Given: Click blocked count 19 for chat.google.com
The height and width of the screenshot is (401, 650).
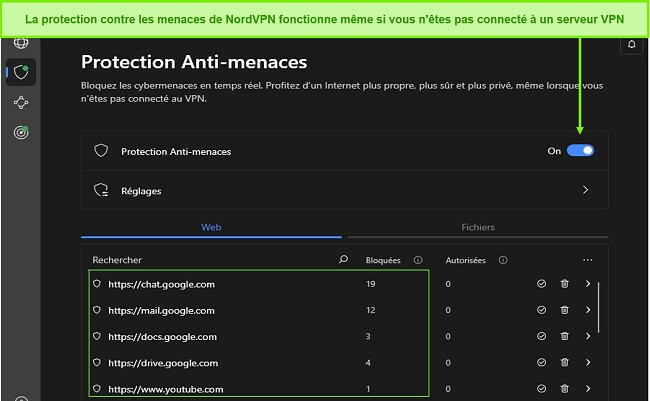Looking at the screenshot, I should [x=371, y=284].
